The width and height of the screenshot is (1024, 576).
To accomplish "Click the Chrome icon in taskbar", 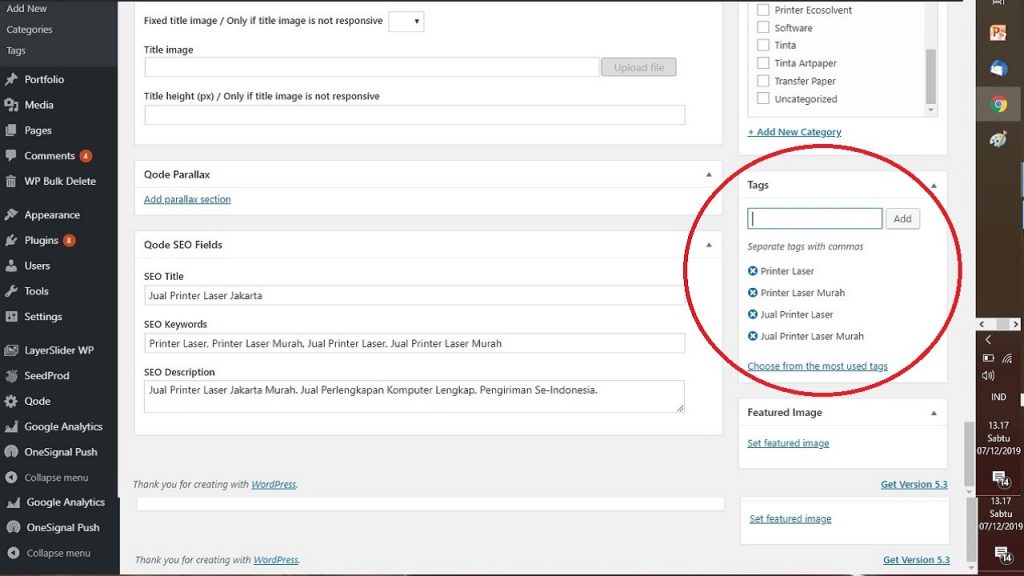I will pyautogui.click(x=998, y=104).
